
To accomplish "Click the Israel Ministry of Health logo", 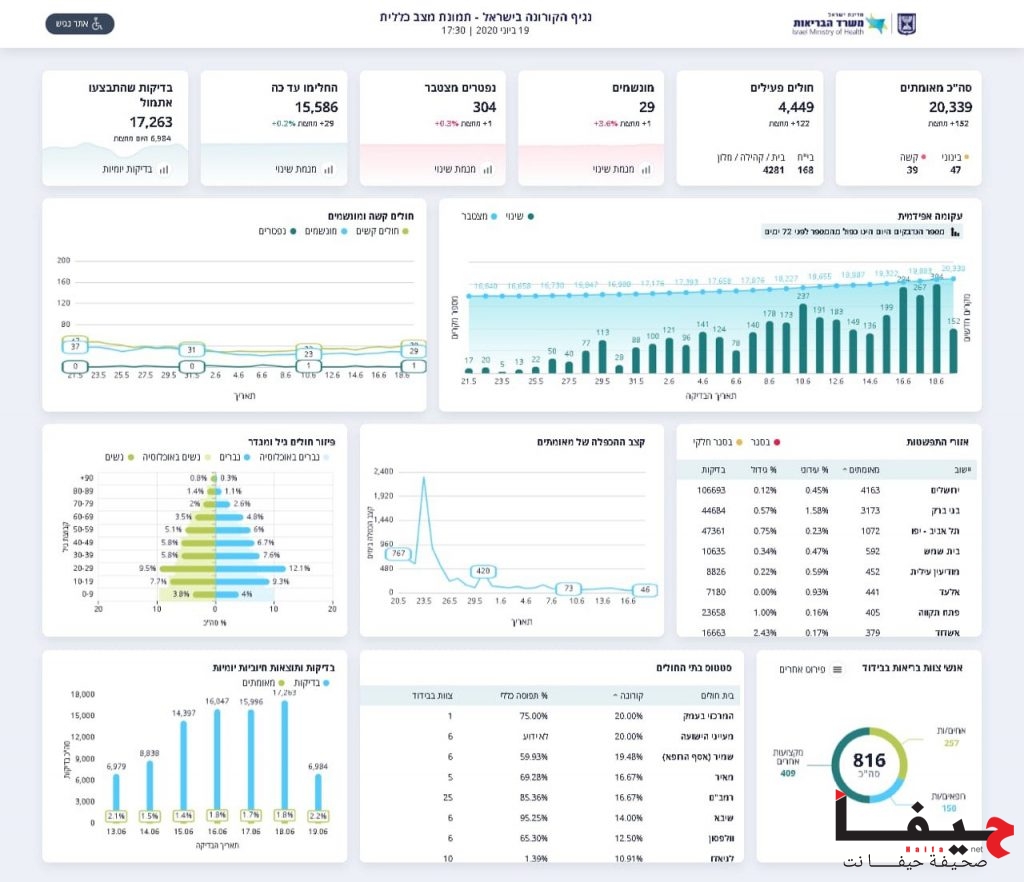I will (x=838, y=24).
